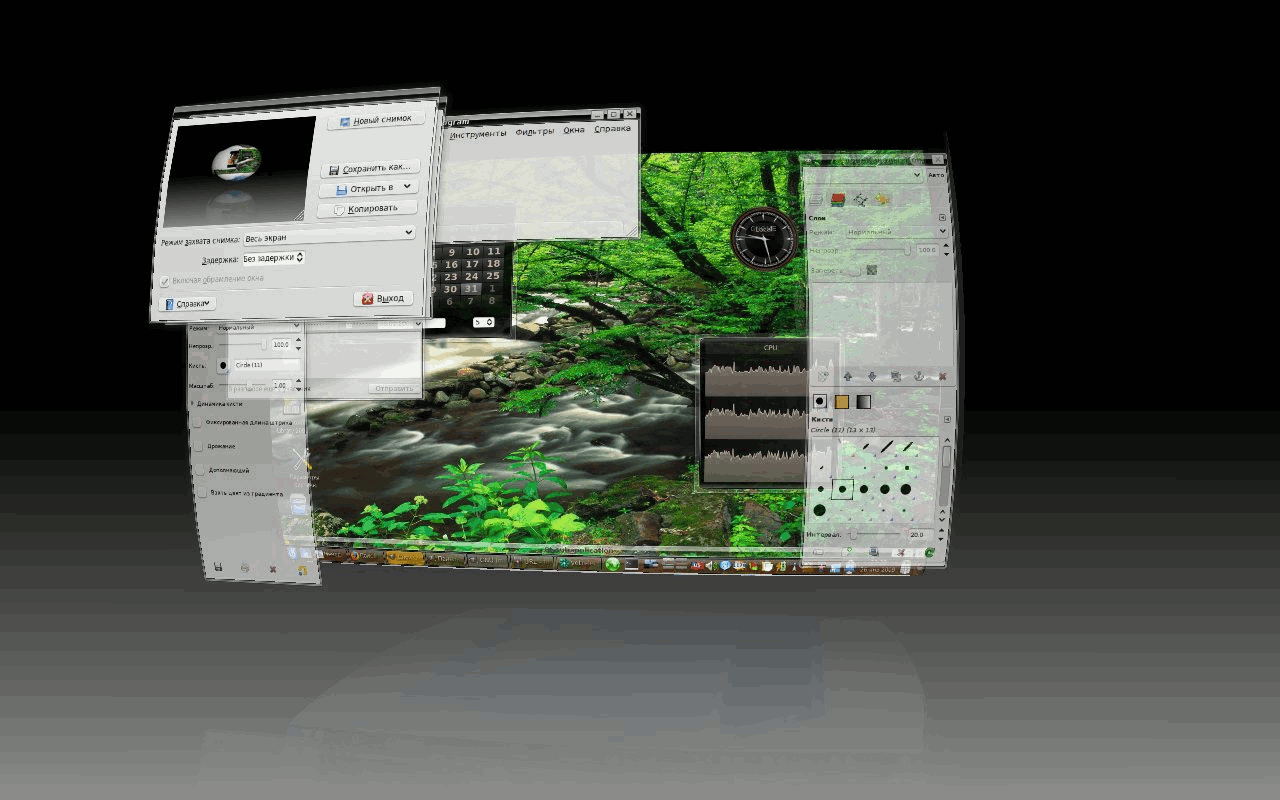Open the Справка help button in KSnapshot
Screen dimensions: 1280x800
tap(187, 303)
